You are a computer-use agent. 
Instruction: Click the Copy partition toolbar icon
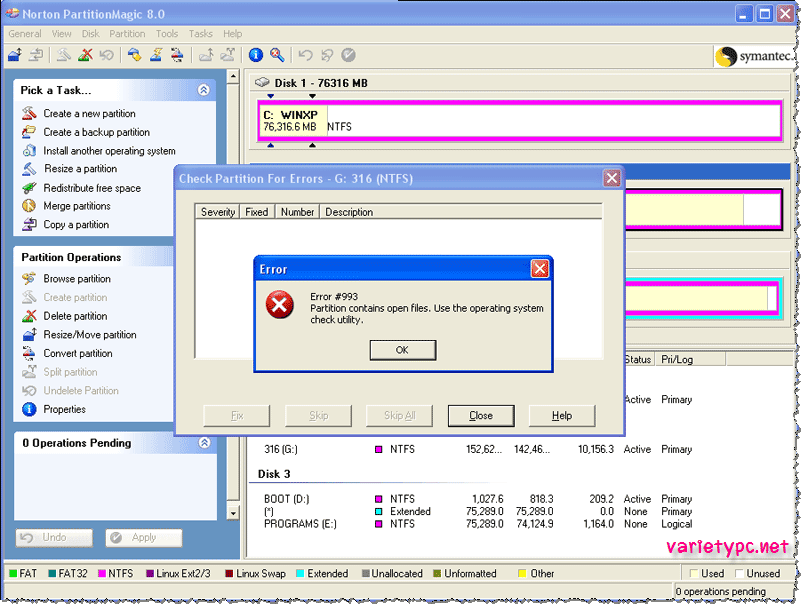point(36,55)
